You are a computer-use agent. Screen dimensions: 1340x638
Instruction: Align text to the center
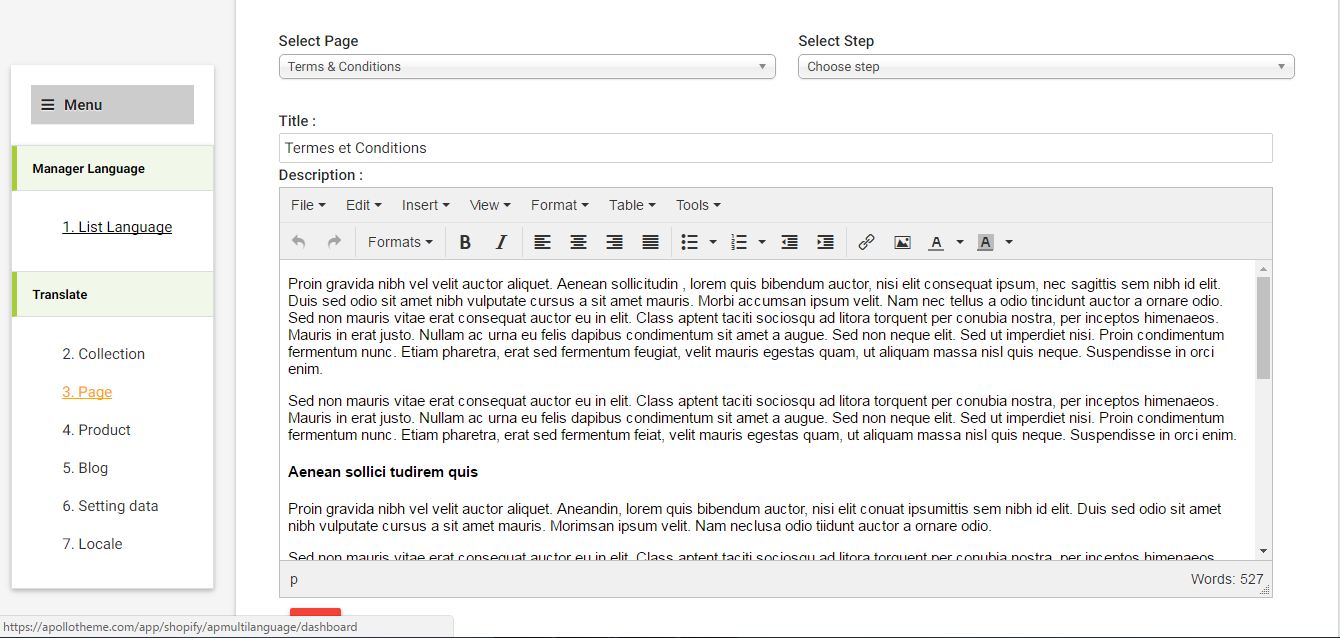[x=578, y=242]
